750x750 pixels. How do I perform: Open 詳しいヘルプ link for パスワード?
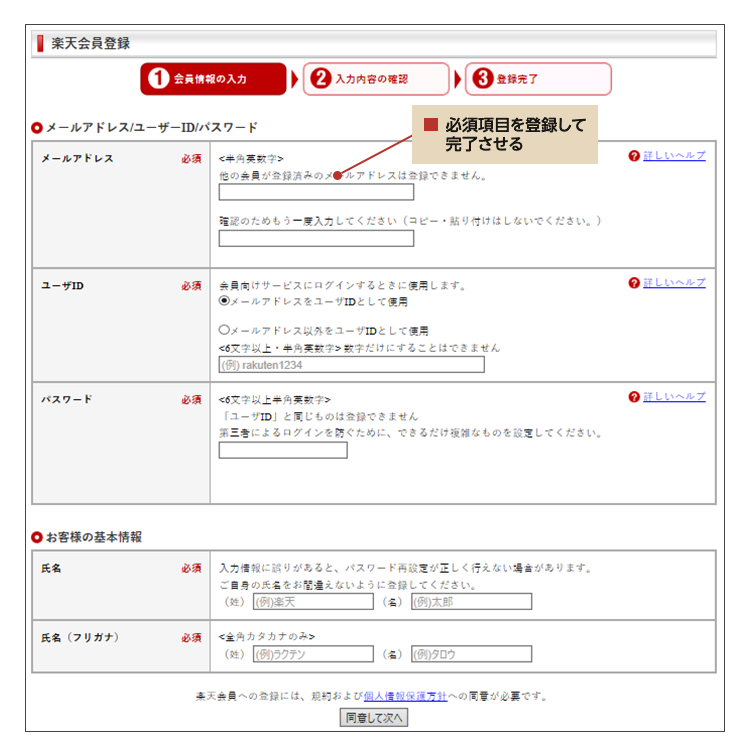[x=674, y=396]
